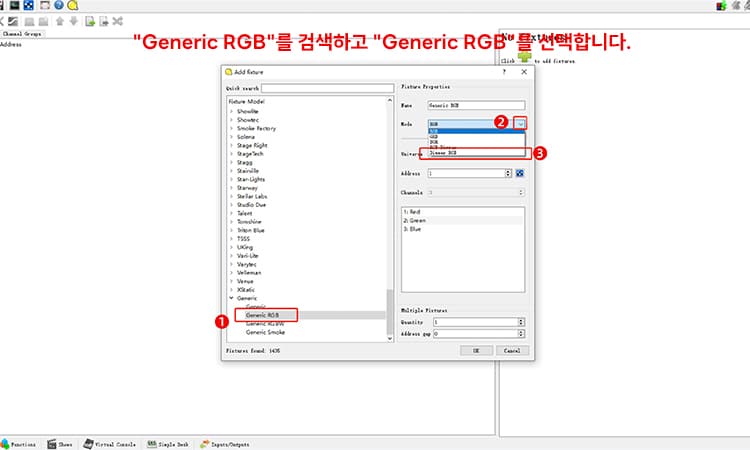Click the ungroup fixtures icon
This screenshot has height=450, width=750.
click(x=44, y=21)
